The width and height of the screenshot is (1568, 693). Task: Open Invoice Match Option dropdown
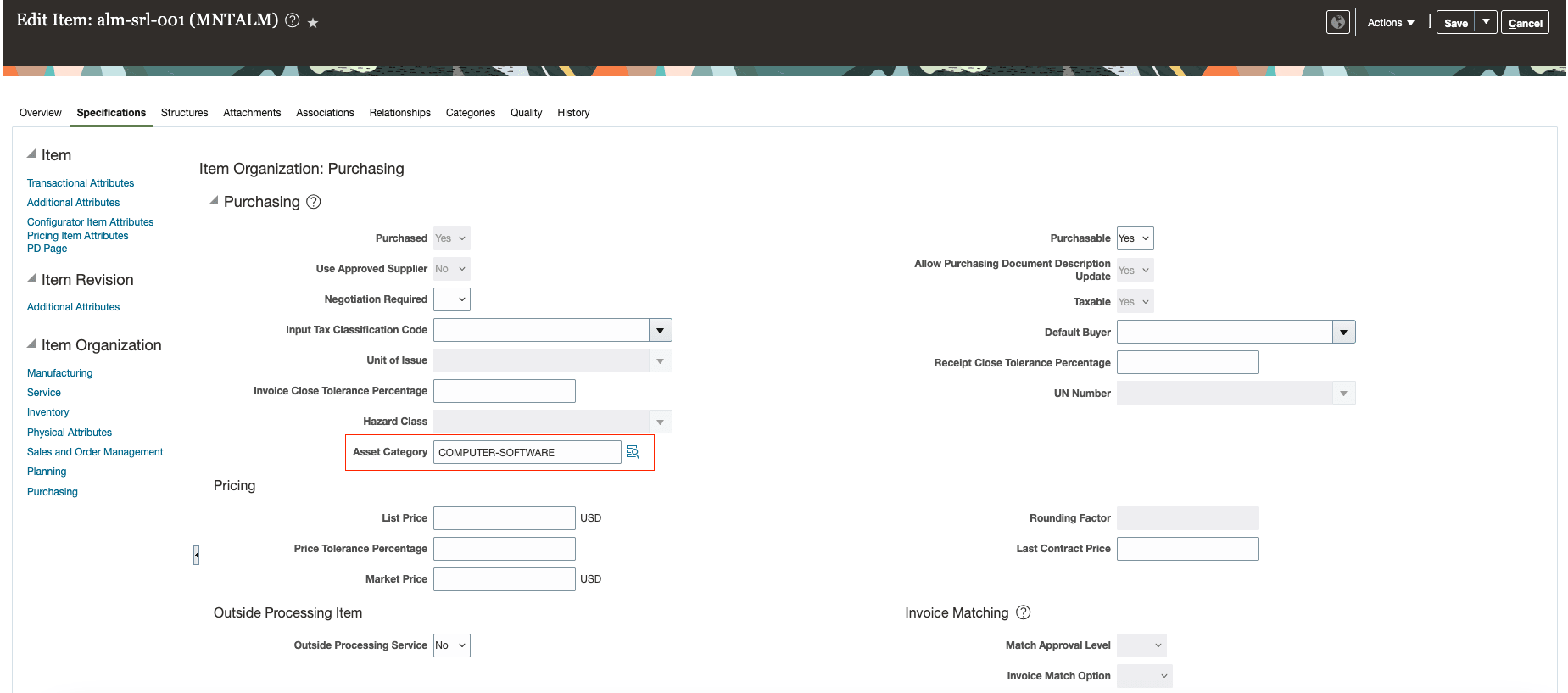tap(1145, 676)
